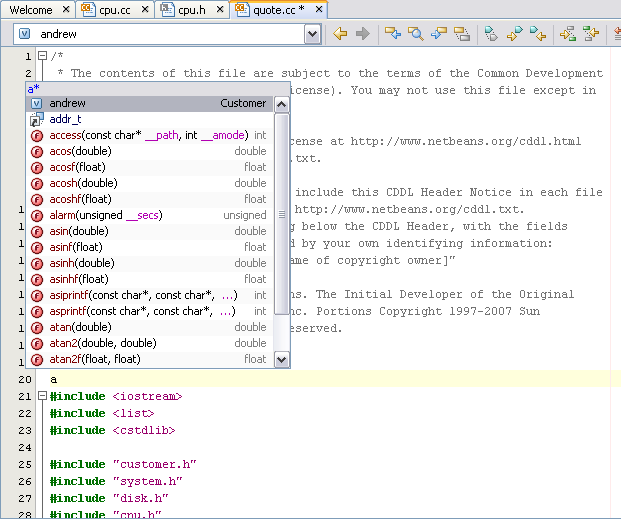Screen dimensions: 622x523
Task: Collapse the include fold at line 21
Action: point(42,396)
